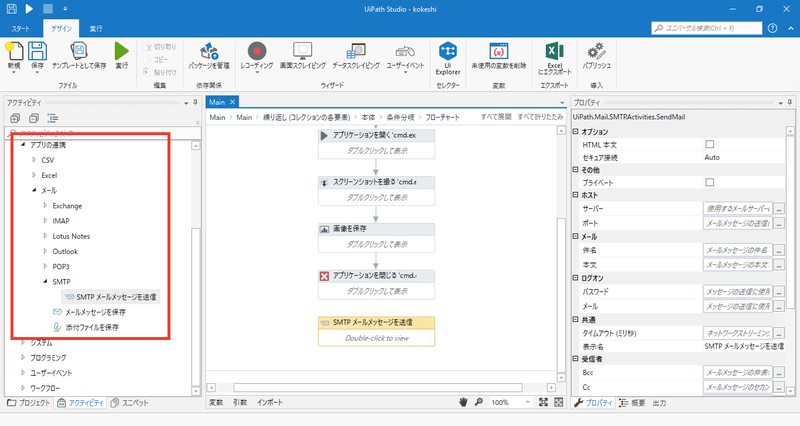This screenshot has width=800, height=426.
Task: Expand the Excel tree node
Action: click(34, 175)
